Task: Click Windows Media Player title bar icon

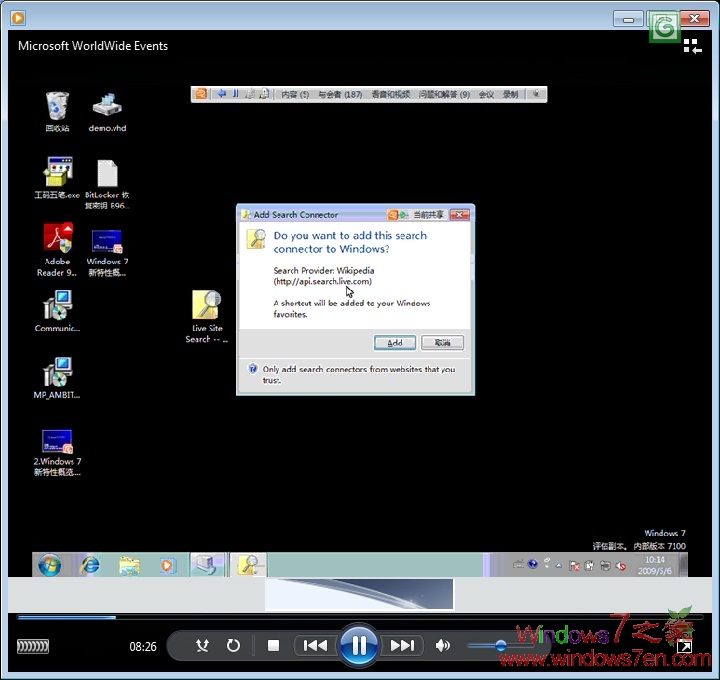Action: [x=18, y=18]
